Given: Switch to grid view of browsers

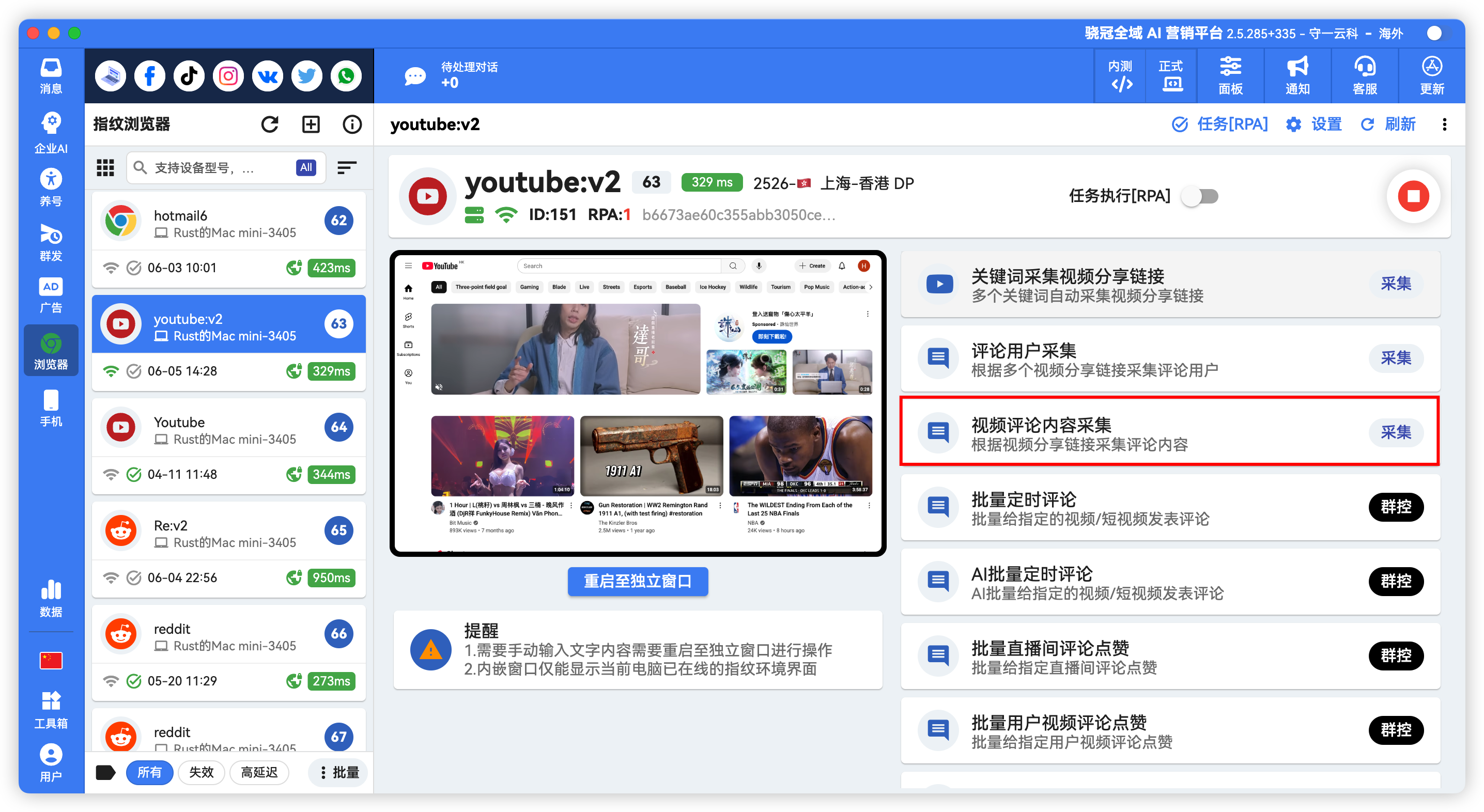Looking at the screenshot, I should pyautogui.click(x=105, y=167).
